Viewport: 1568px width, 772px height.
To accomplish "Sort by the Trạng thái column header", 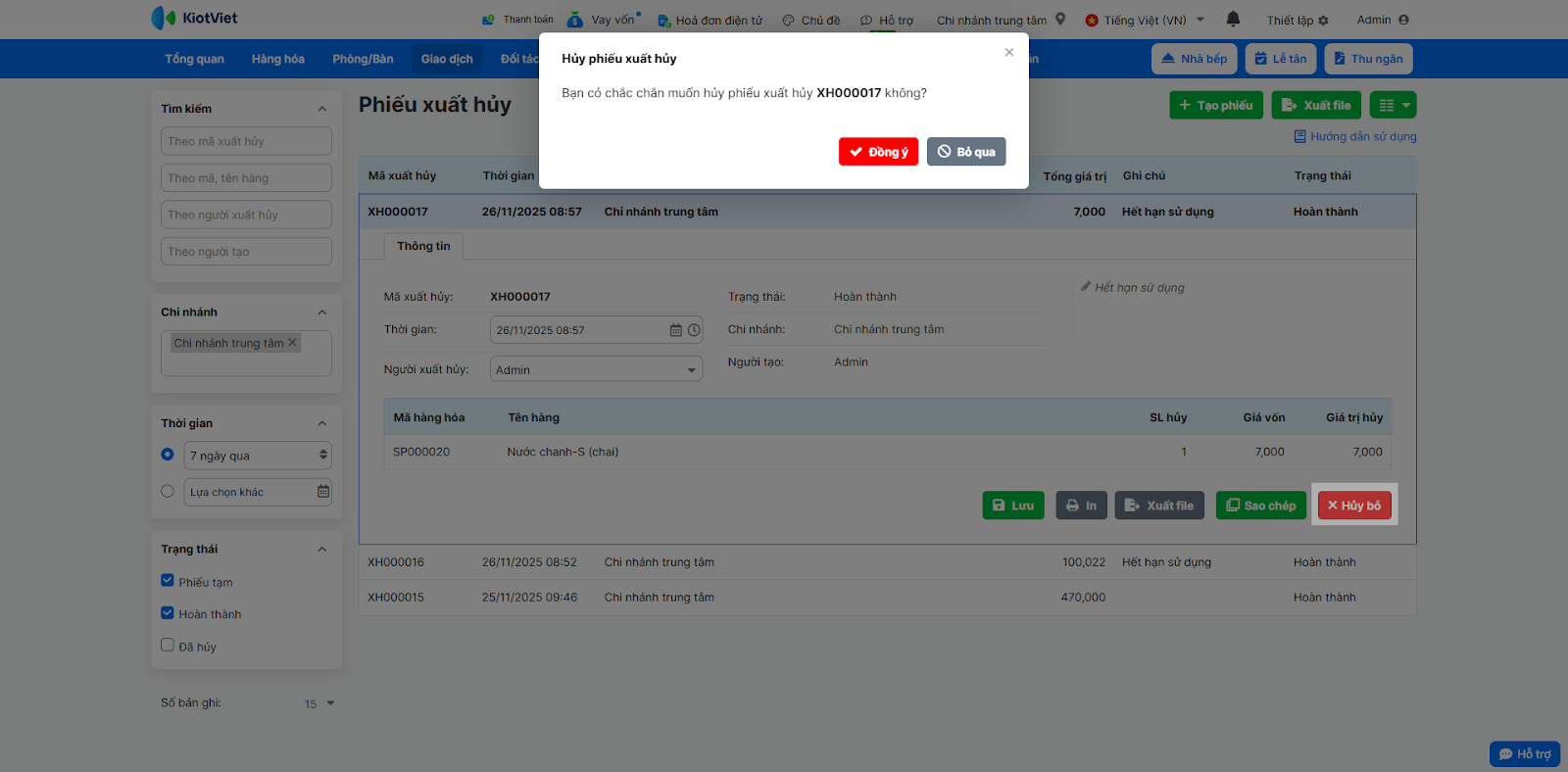I will coord(1322,176).
